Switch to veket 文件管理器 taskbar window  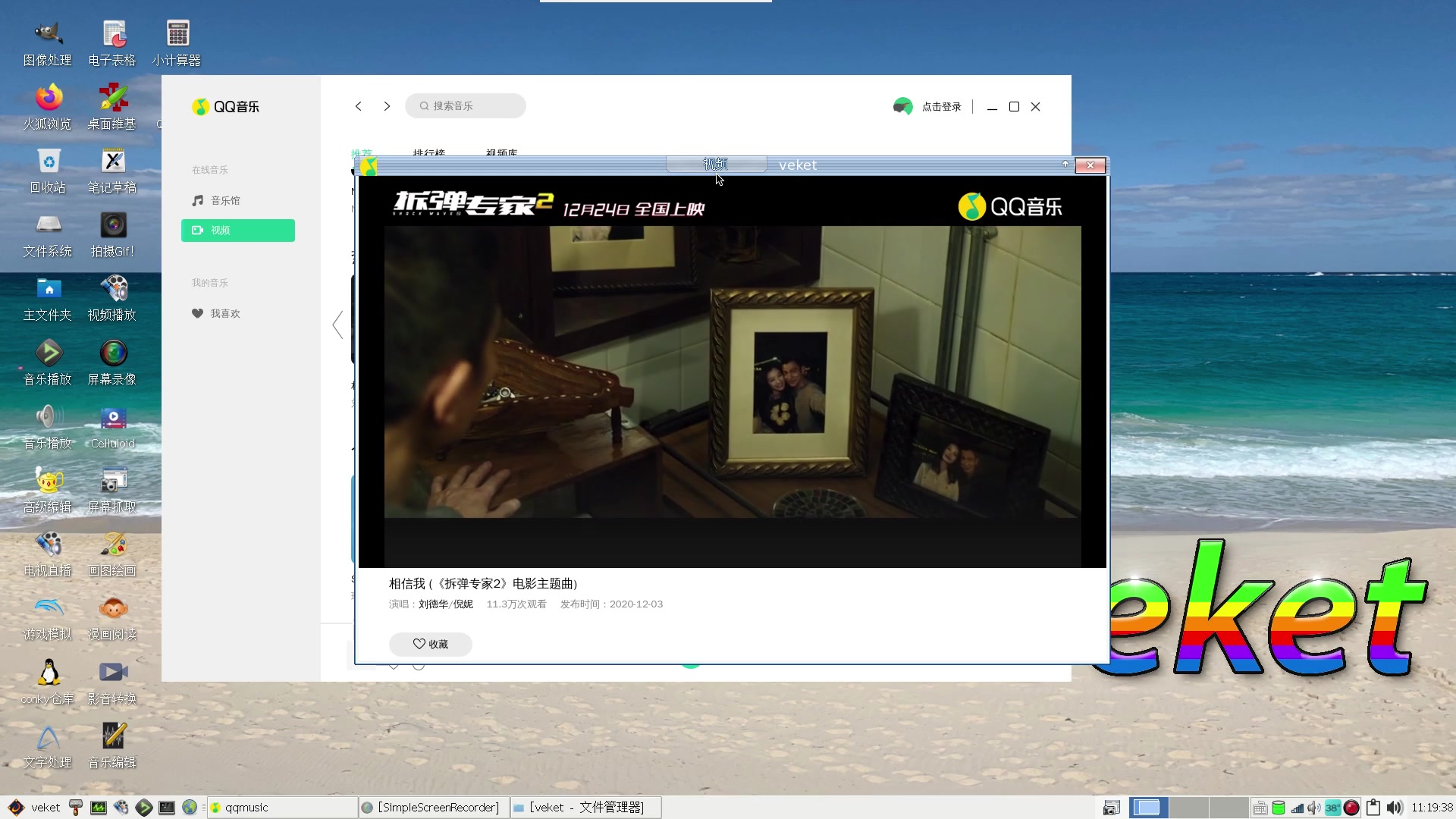[x=585, y=807]
